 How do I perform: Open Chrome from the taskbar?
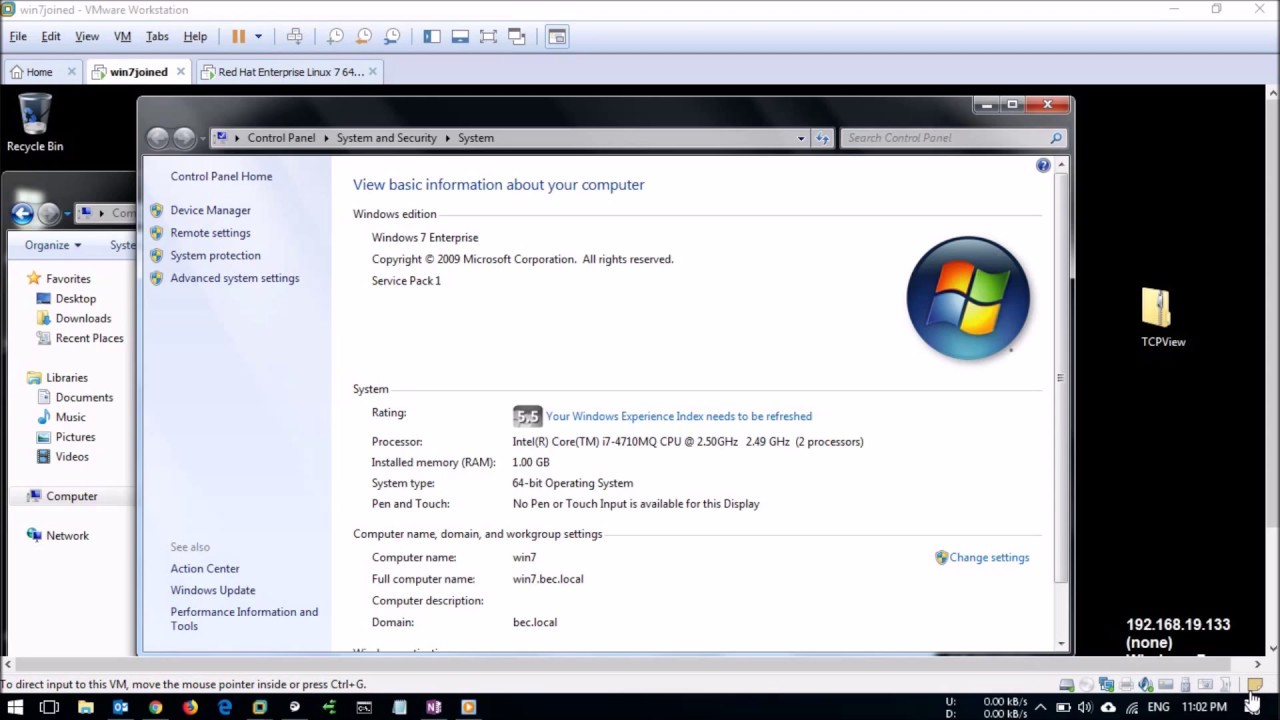155,707
